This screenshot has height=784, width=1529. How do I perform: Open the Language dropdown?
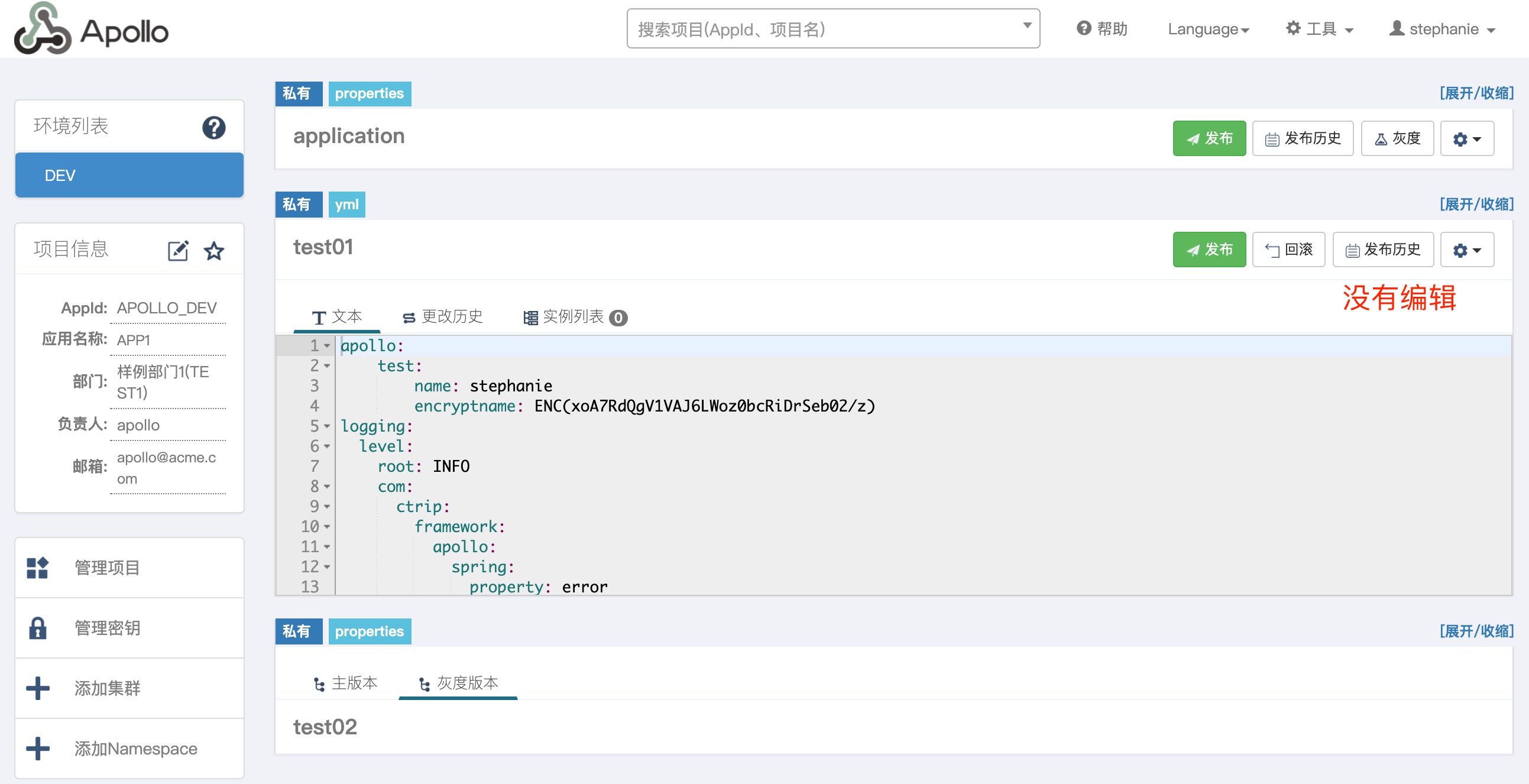[x=1207, y=29]
